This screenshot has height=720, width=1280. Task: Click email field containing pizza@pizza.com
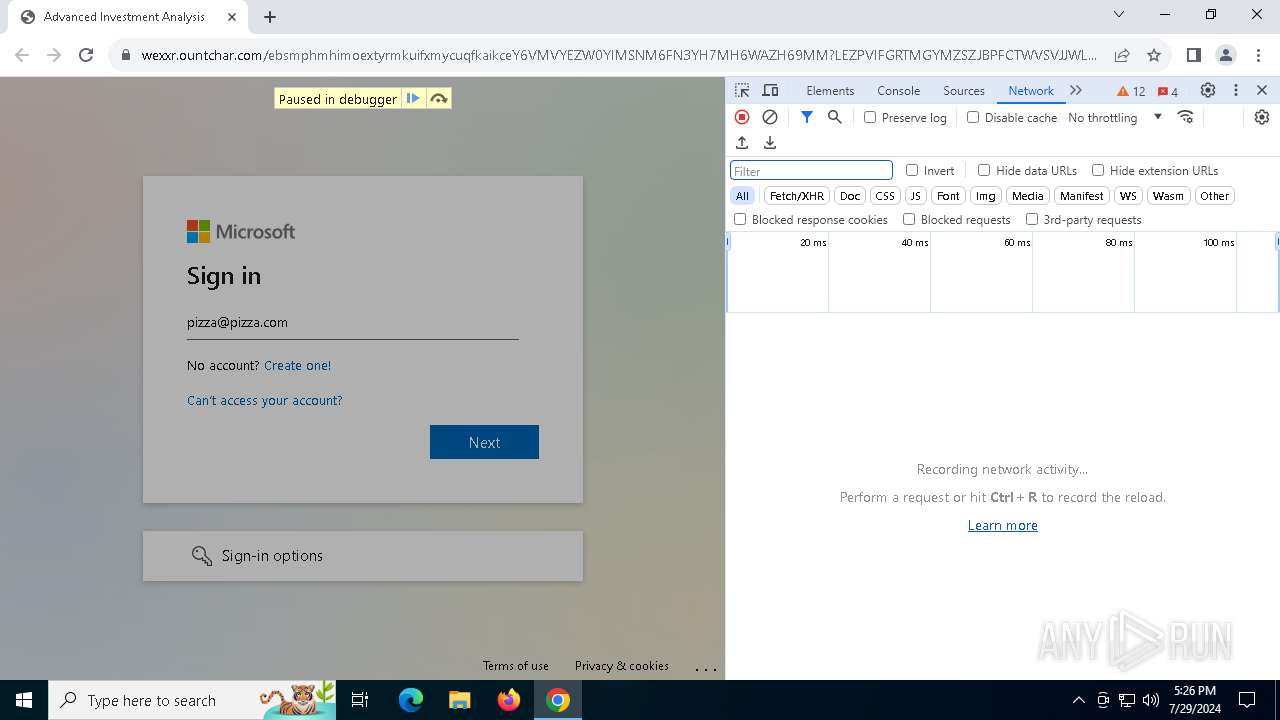[x=352, y=322]
